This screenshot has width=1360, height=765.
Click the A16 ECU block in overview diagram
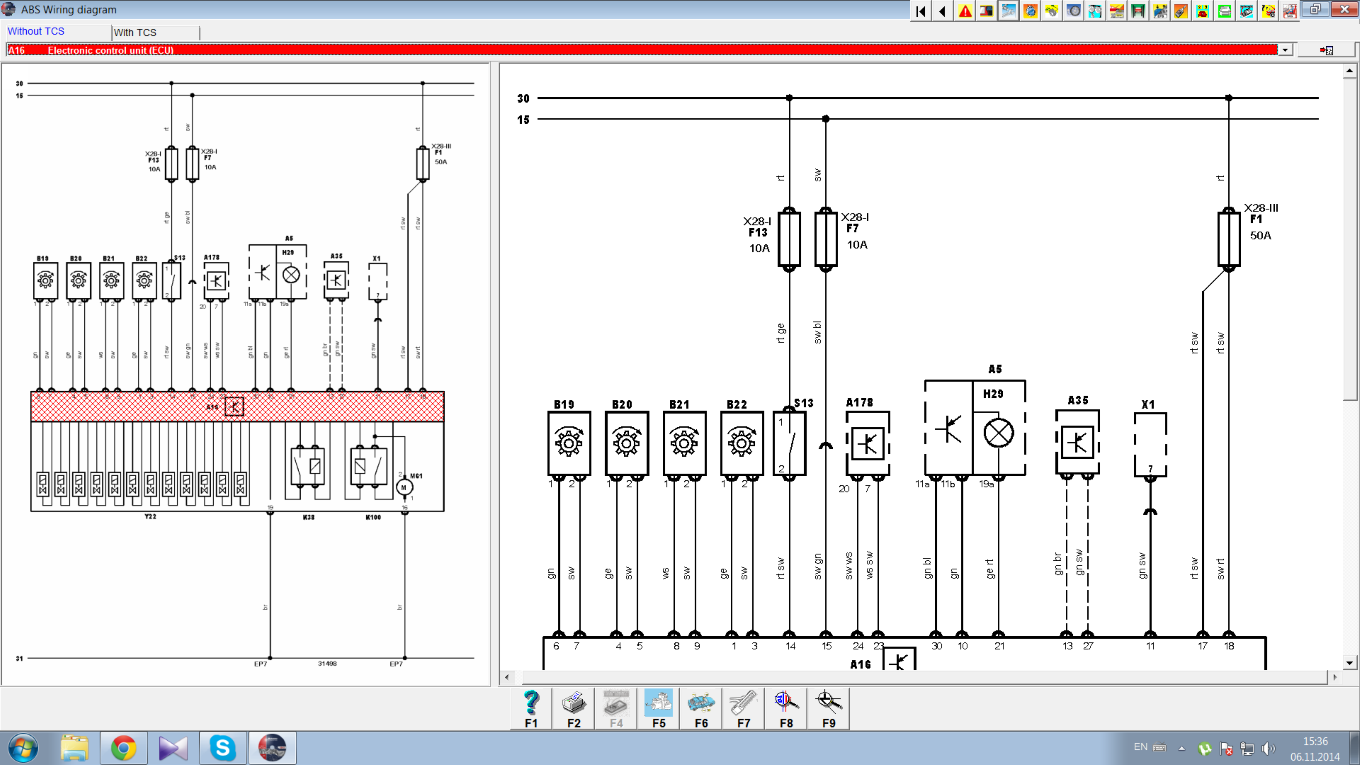[x=236, y=407]
